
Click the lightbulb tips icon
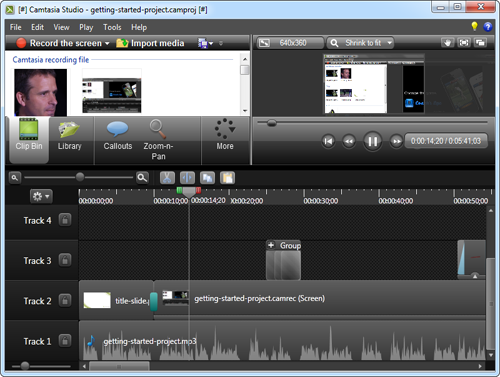pyautogui.click(x=474, y=26)
